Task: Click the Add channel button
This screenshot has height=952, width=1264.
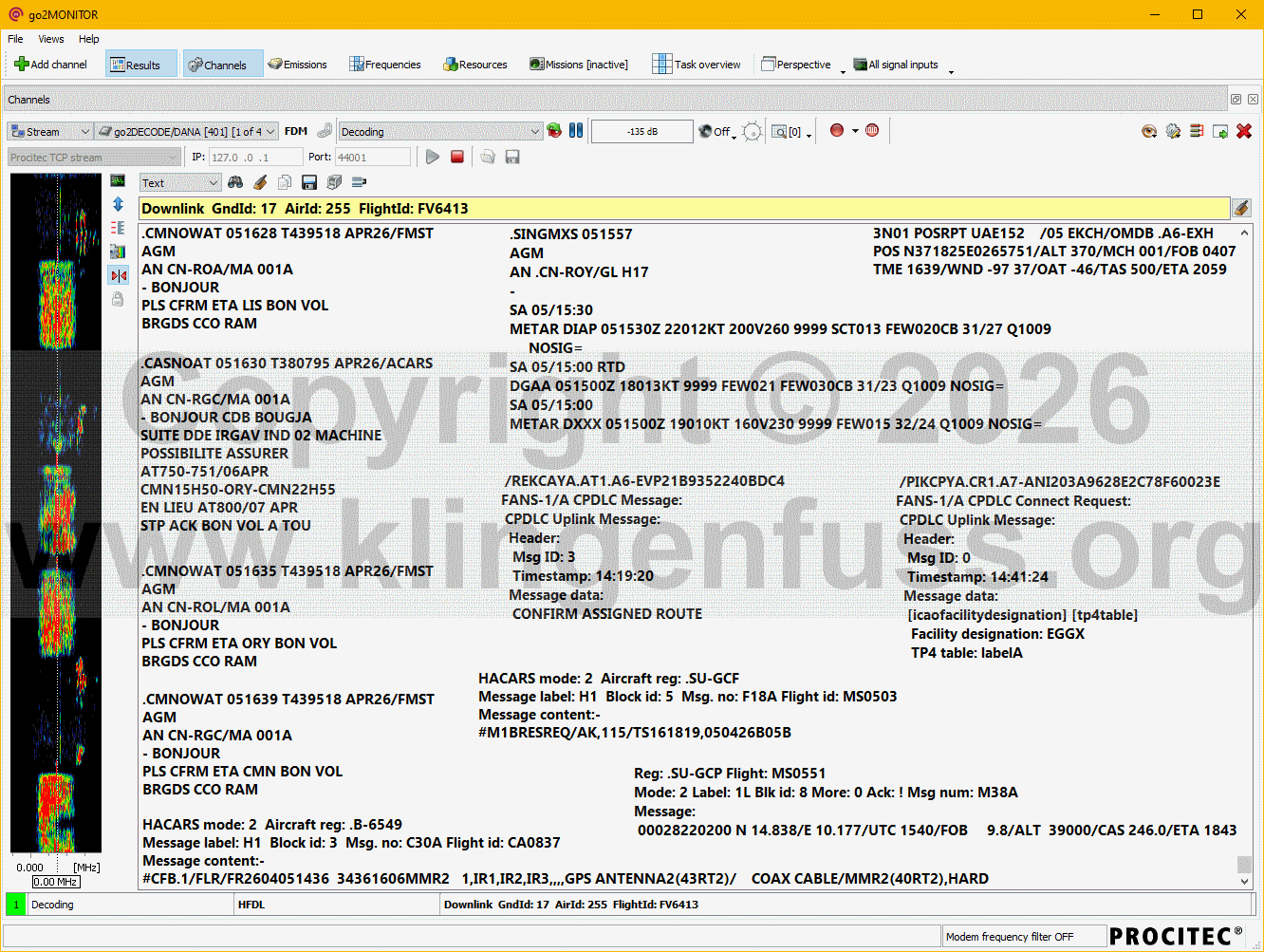Action: [x=51, y=65]
